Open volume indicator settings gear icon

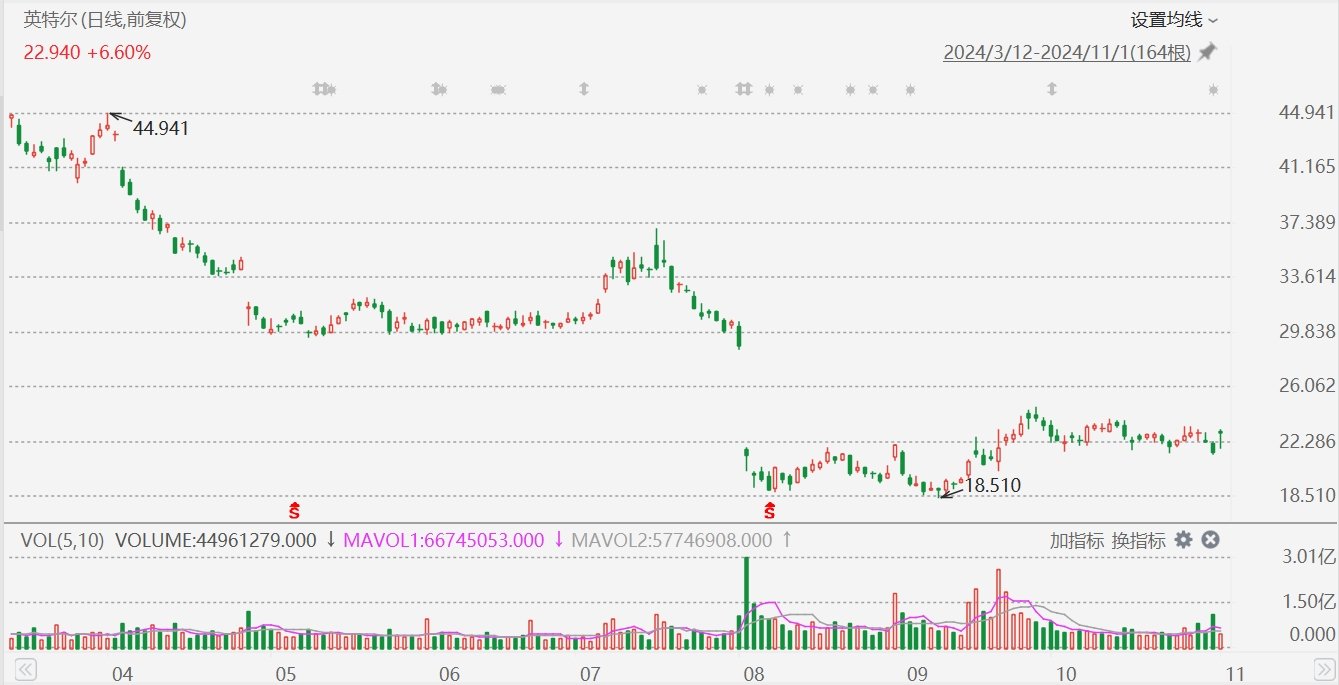point(1183,540)
